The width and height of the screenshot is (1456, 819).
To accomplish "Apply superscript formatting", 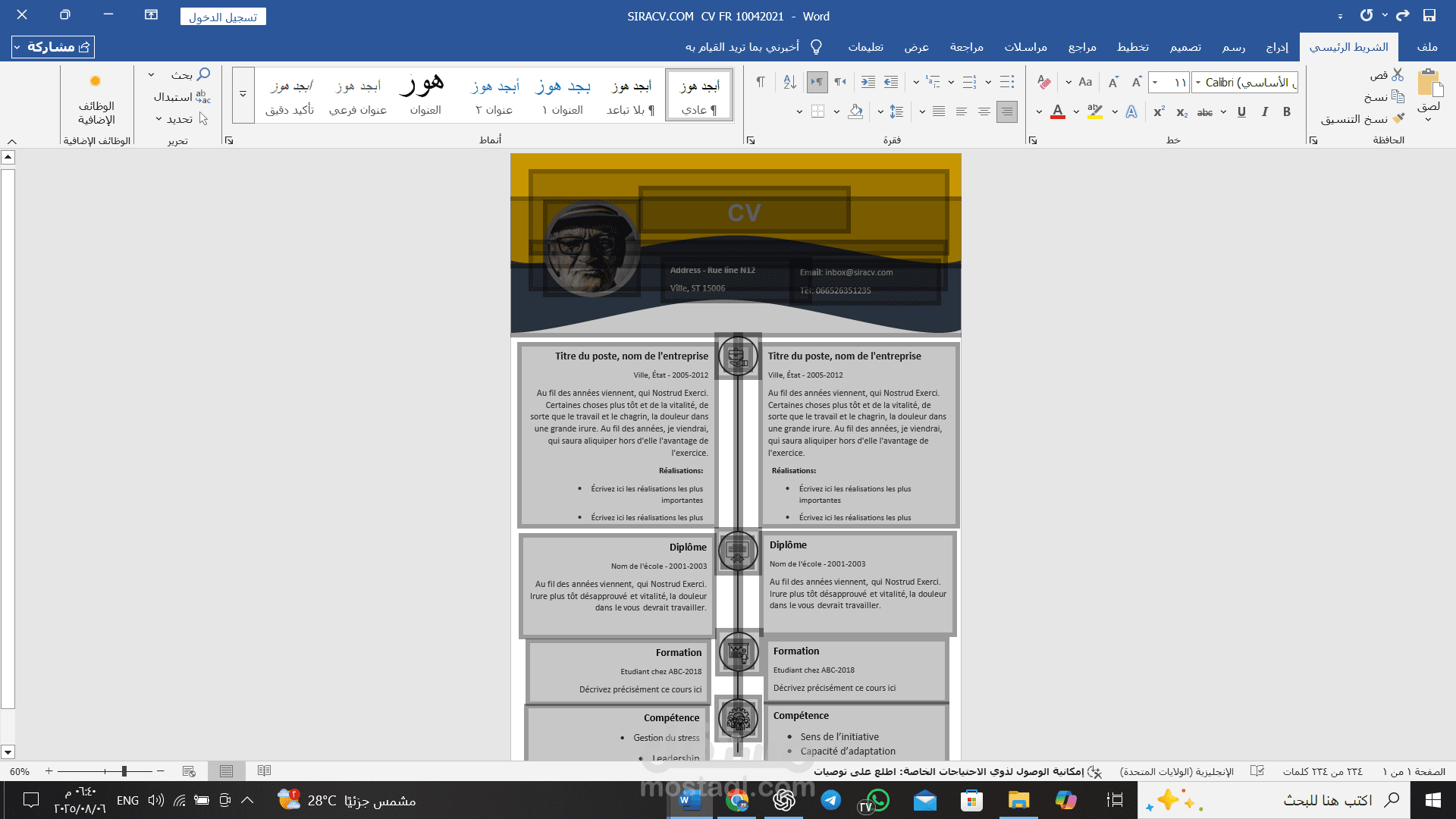I will pos(1159,112).
